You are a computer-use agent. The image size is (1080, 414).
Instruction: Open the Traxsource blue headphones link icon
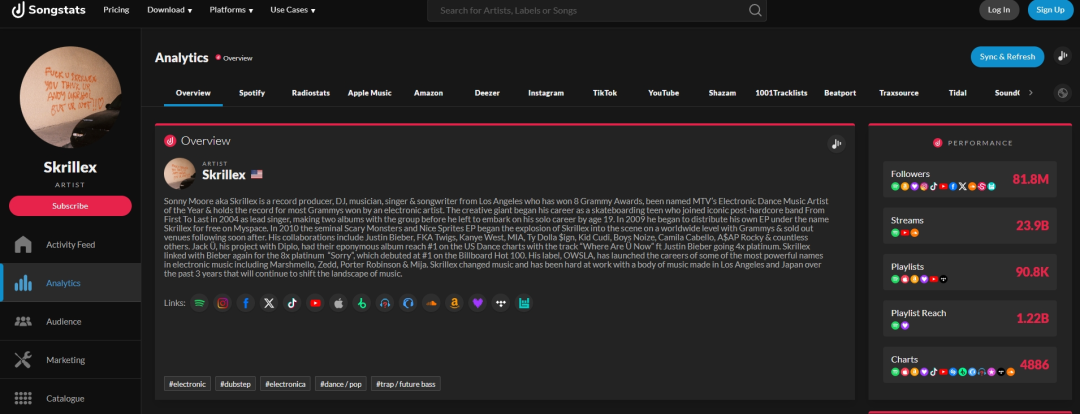408,302
